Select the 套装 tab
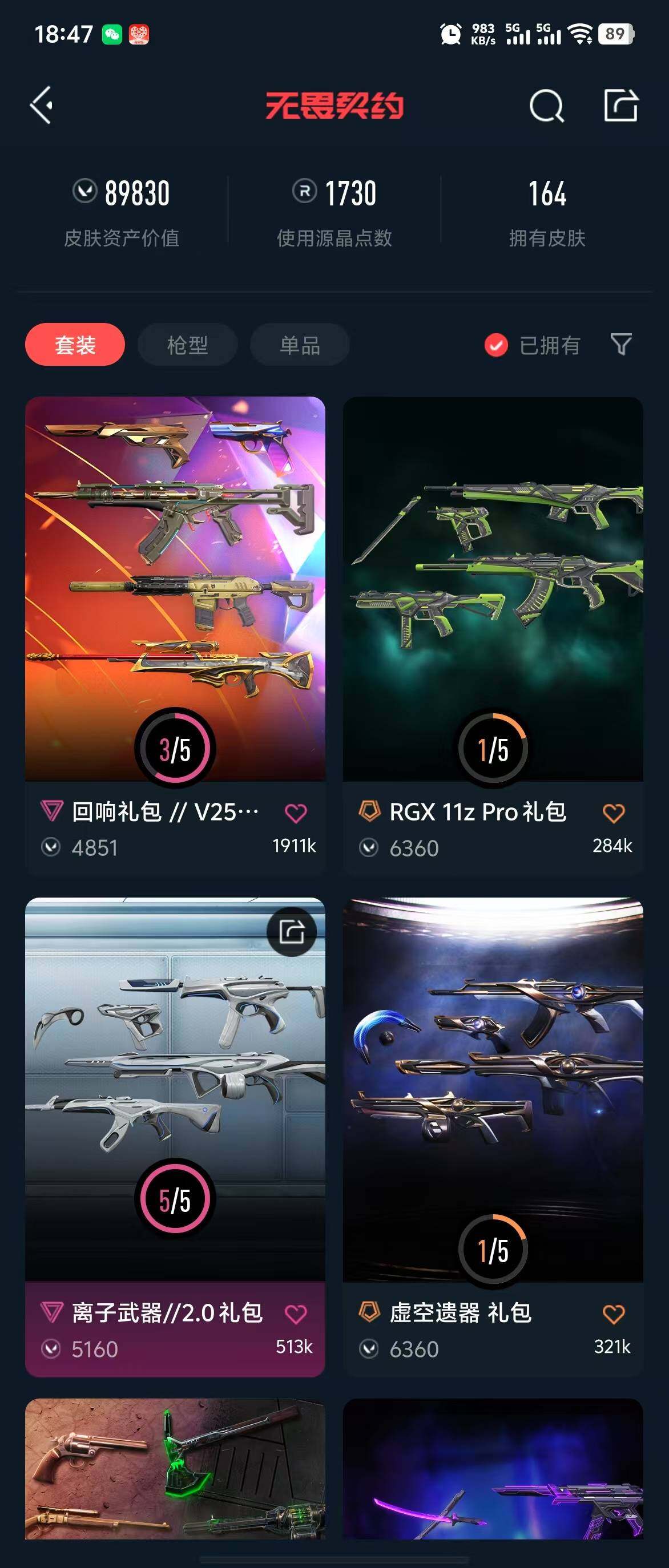Viewport: 669px width, 1568px height. pyautogui.click(x=75, y=345)
